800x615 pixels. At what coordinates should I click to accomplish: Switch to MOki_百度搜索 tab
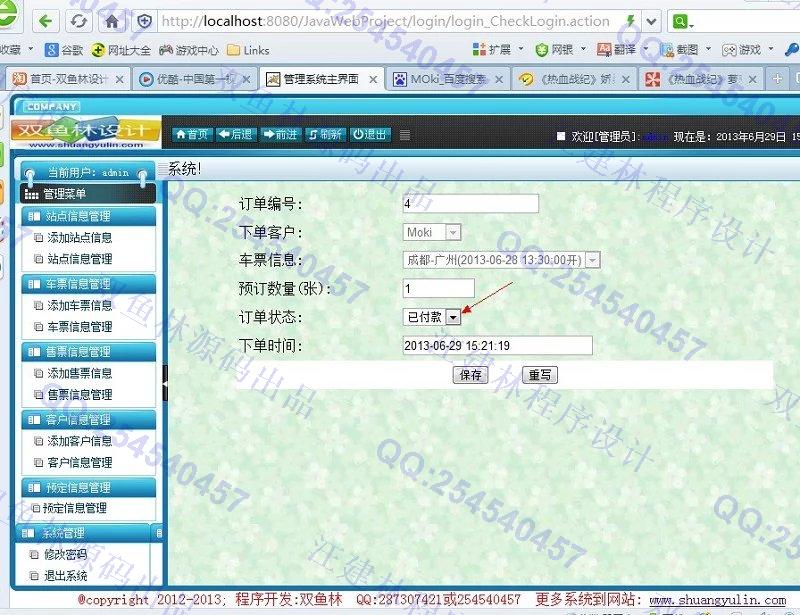(448, 79)
